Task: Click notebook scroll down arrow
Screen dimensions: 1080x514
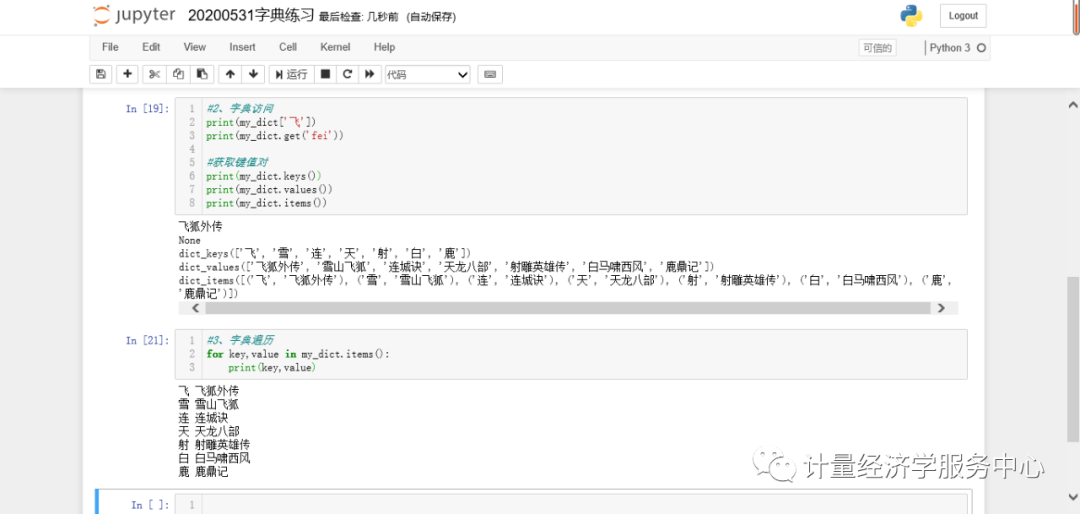Action: 1072,495
